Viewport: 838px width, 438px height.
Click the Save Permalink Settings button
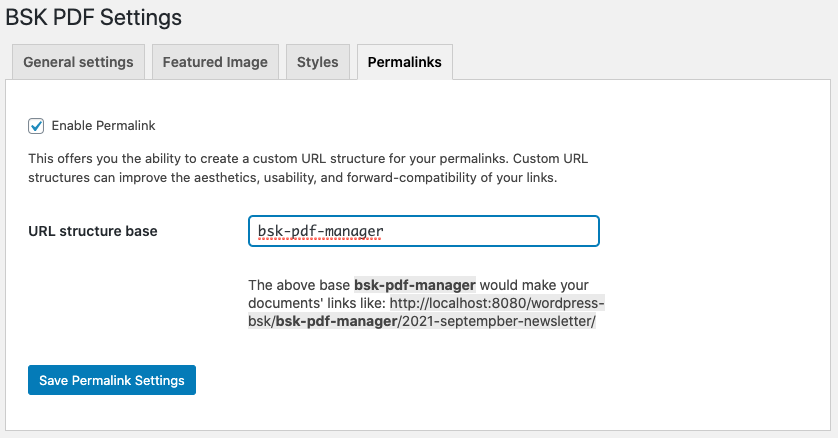[112, 380]
